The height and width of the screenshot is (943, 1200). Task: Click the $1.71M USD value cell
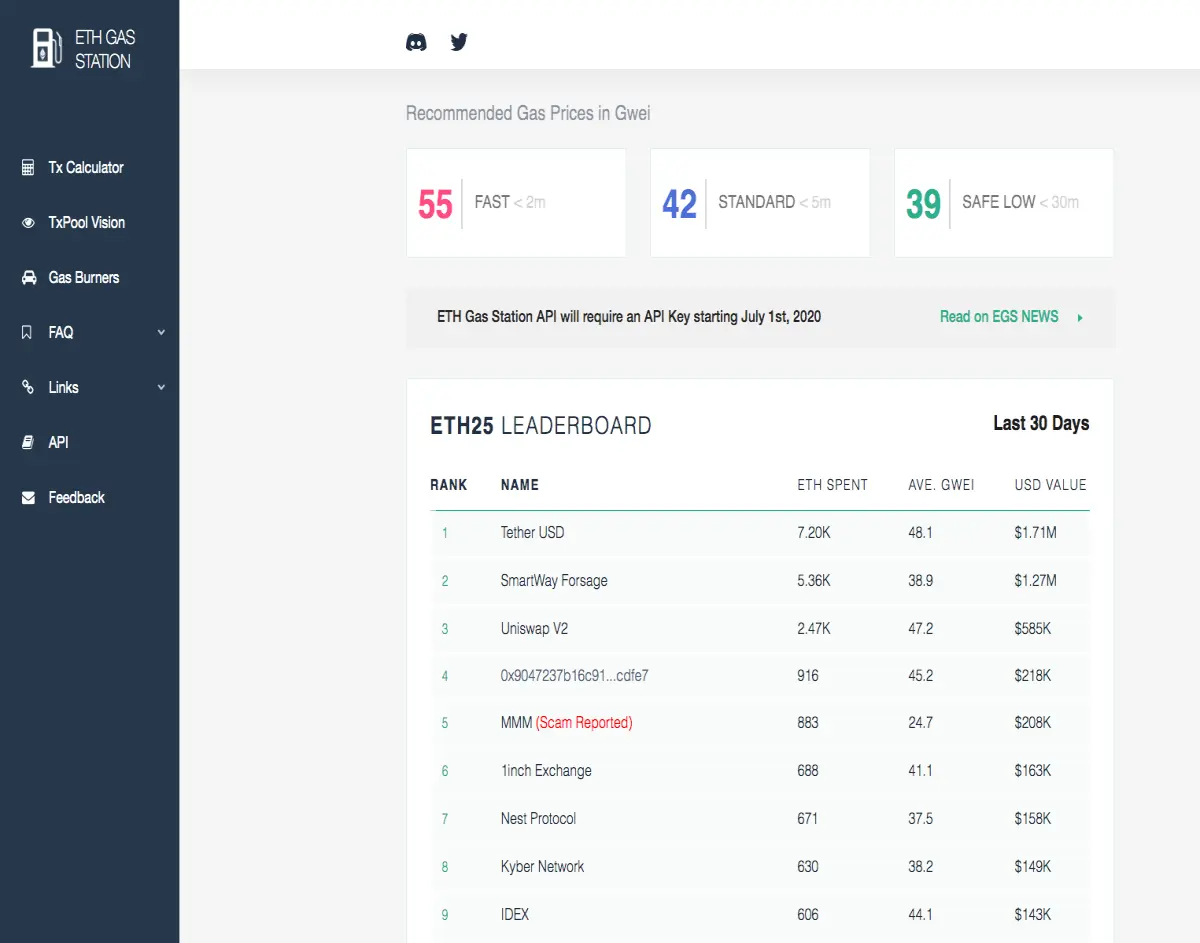coord(1035,533)
